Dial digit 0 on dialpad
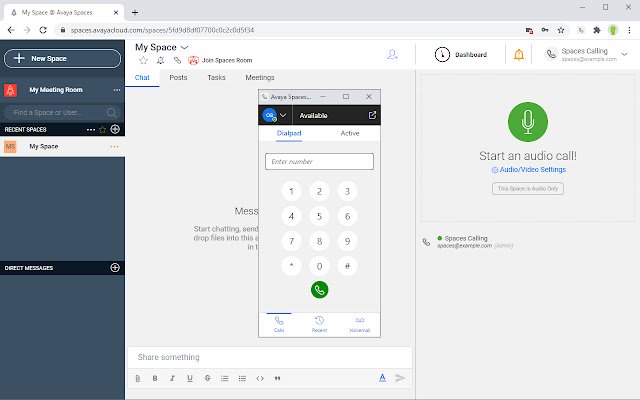The height and width of the screenshot is (400, 640). click(320, 266)
